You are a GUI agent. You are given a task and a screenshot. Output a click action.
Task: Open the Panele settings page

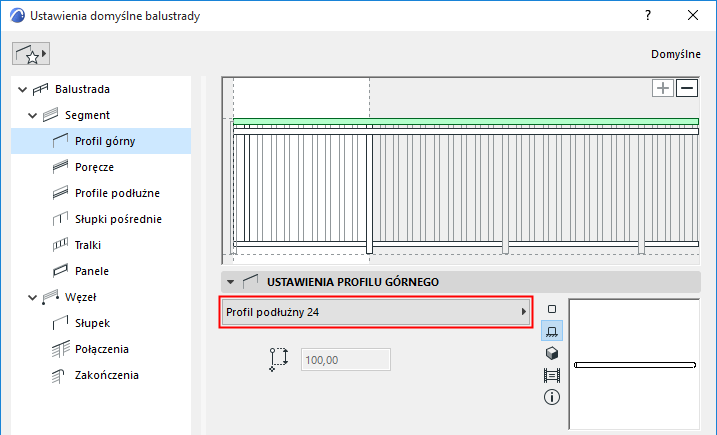tap(92, 271)
